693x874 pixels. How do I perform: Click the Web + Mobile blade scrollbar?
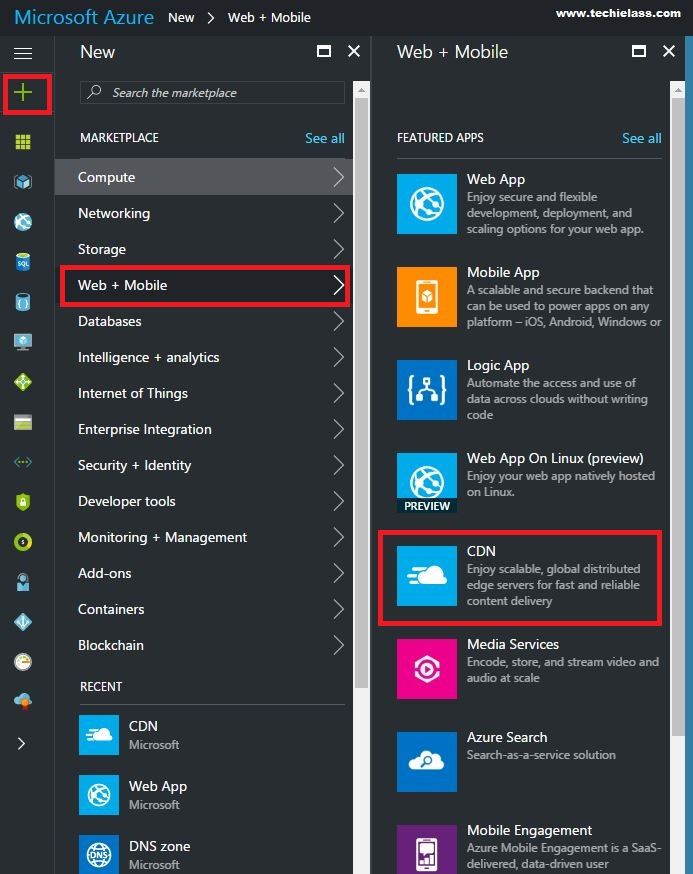(678, 417)
